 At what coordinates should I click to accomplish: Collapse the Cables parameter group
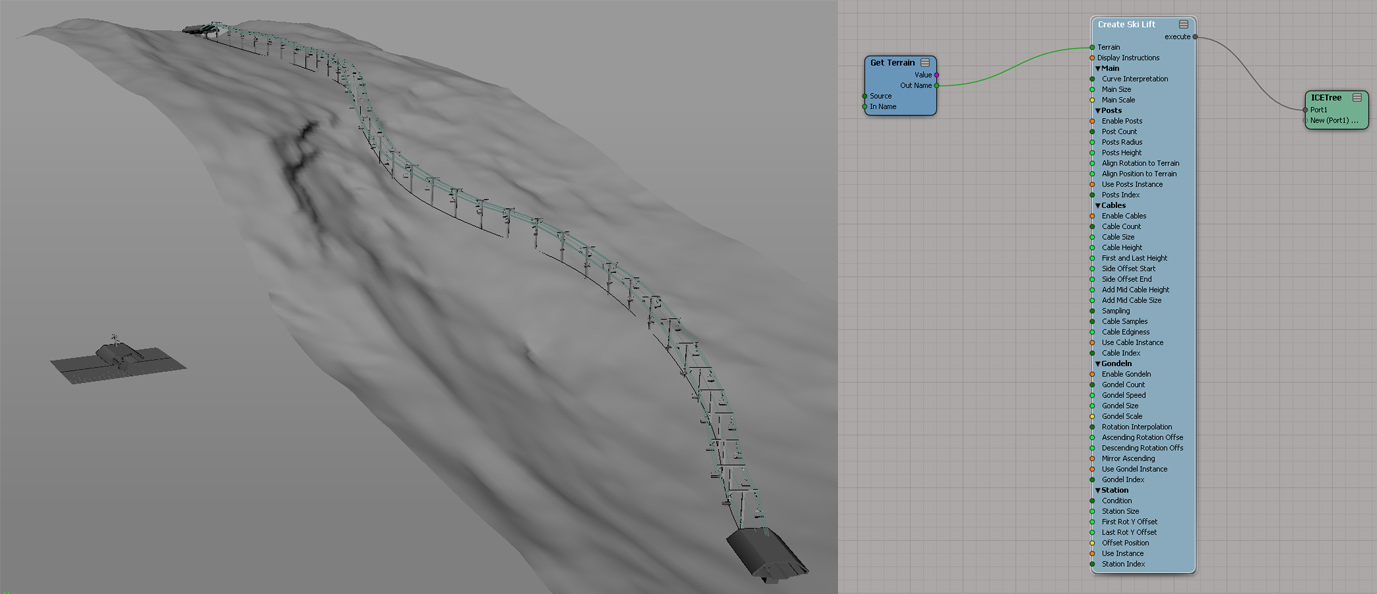tap(1098, 206)
